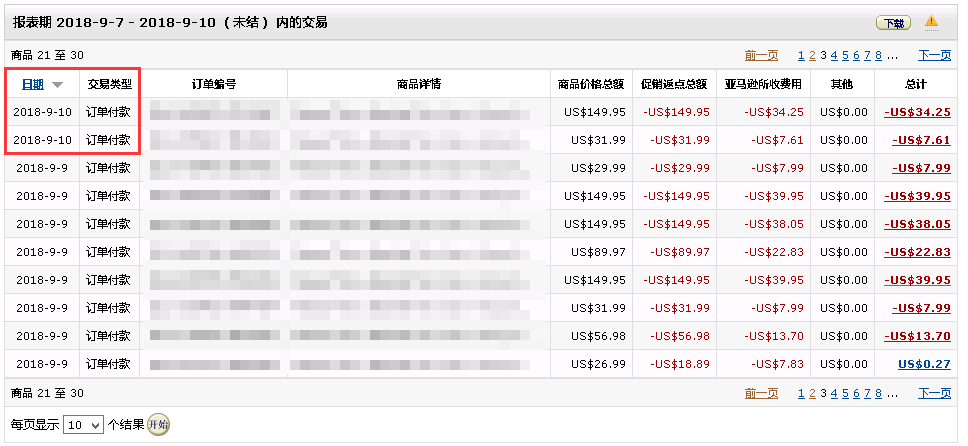
Task: Sort by the 日期 column header link
Action: [33, 84]
